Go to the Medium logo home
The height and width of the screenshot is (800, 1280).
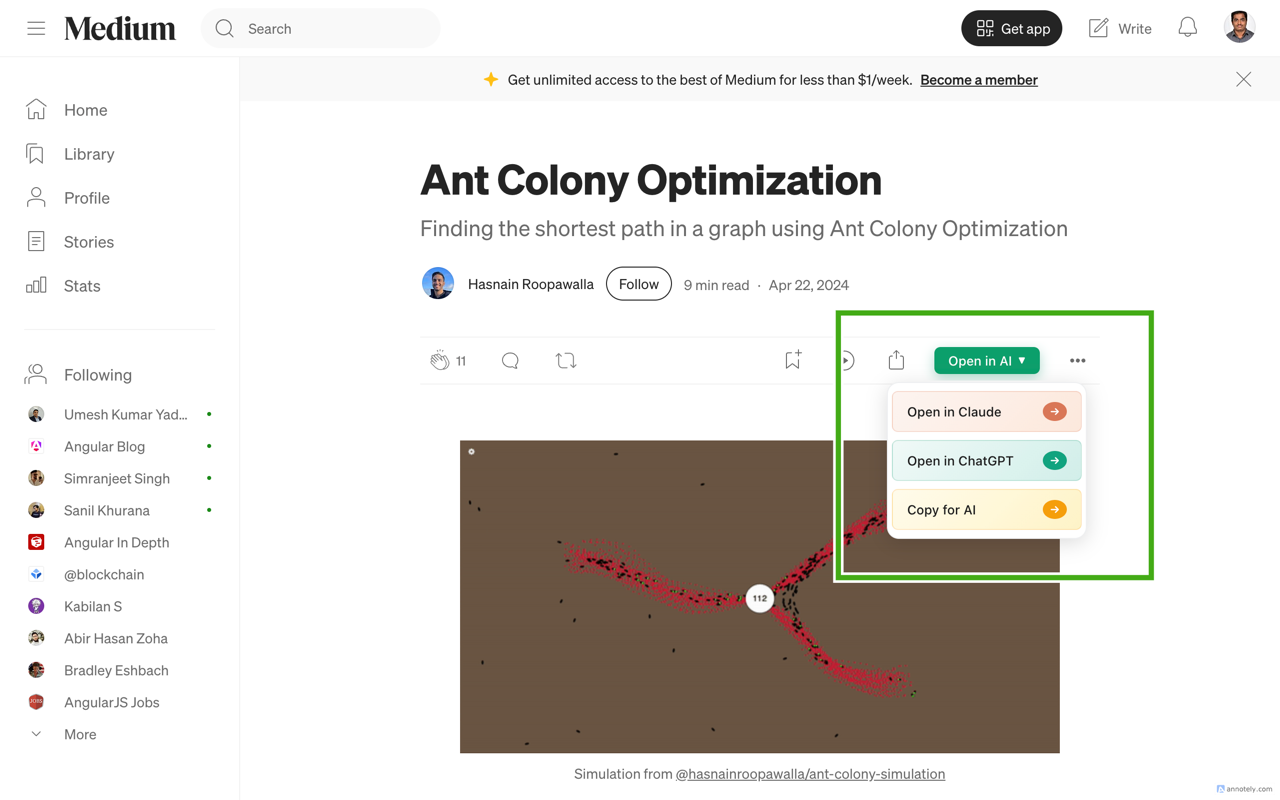(x=120, y=29)
